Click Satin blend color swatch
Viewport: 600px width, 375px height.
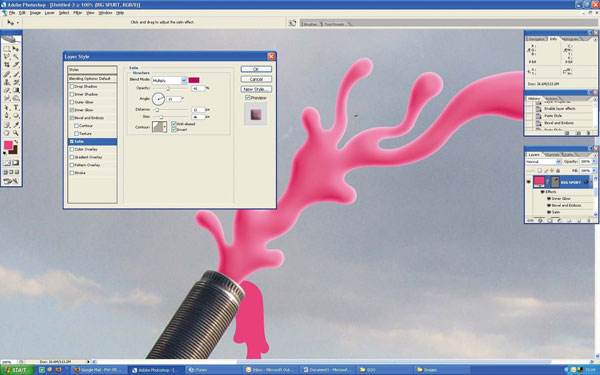pos(194,80)
